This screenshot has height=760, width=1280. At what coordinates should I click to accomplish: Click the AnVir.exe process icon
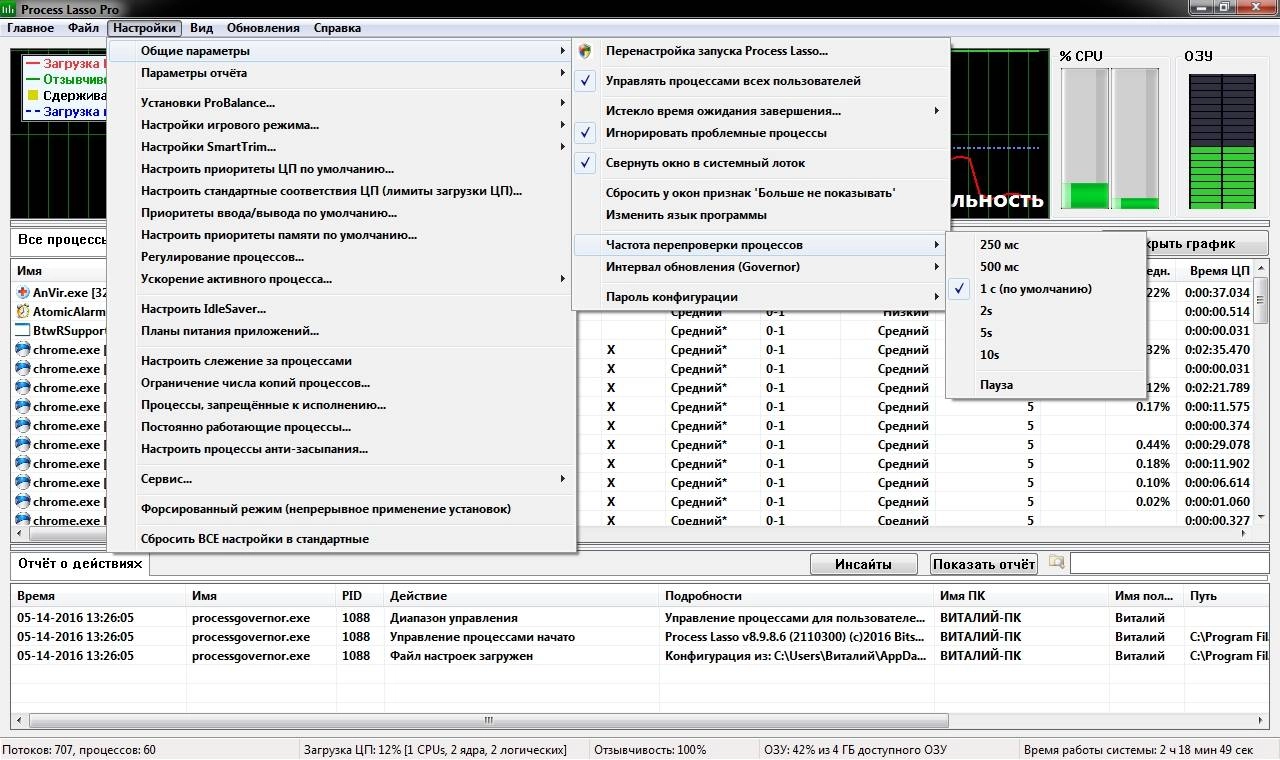tap(23, 293)
